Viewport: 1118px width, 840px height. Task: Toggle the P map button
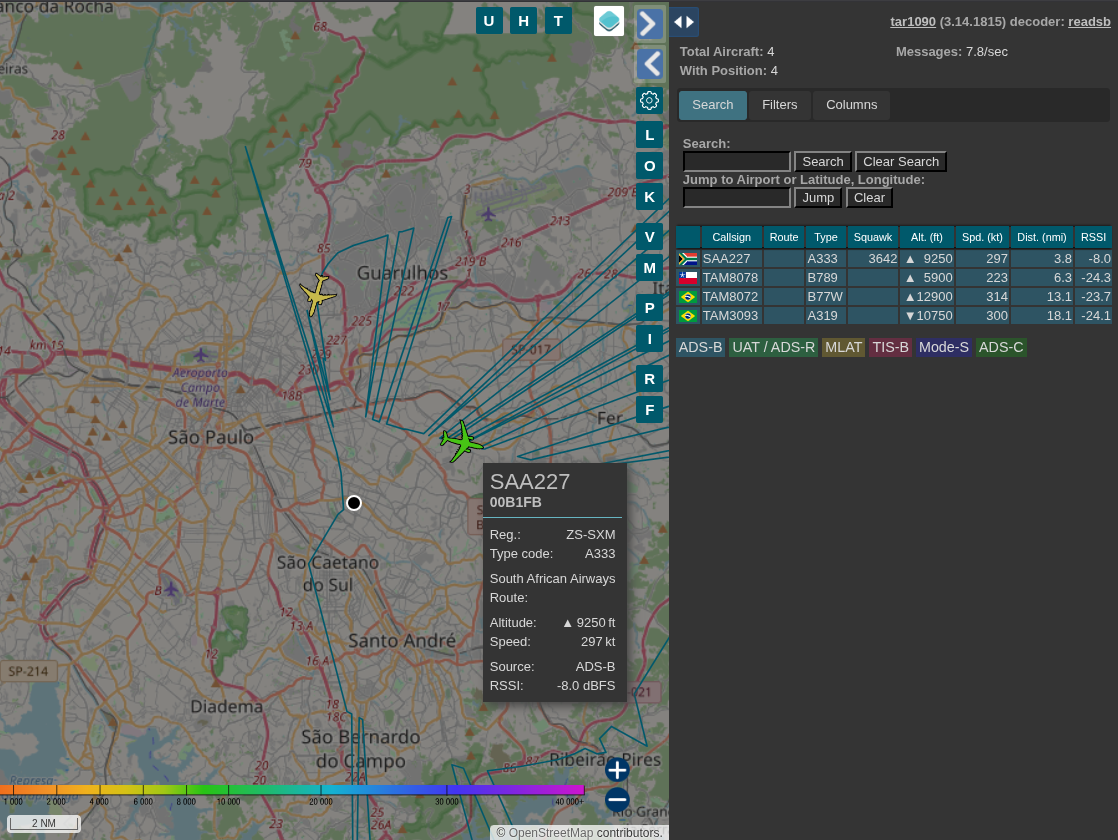[x=649, y=308]
